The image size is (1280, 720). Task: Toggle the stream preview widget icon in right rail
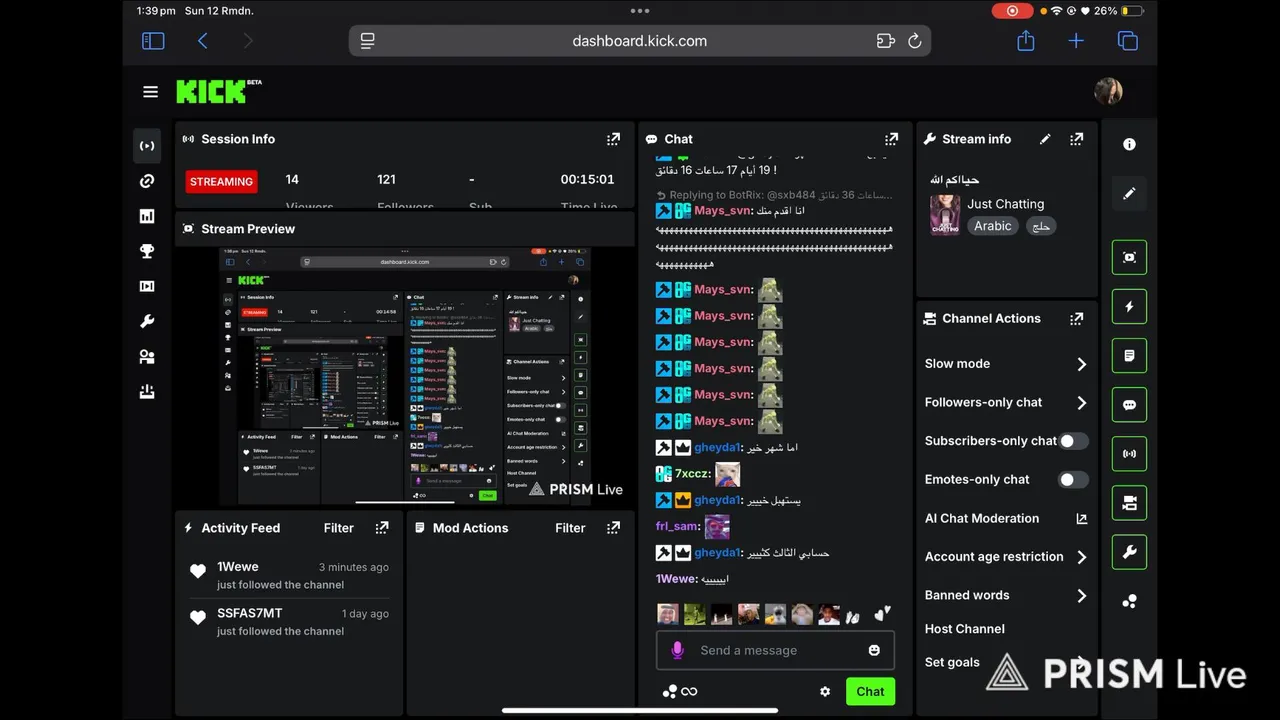(x=1129, y=257)
